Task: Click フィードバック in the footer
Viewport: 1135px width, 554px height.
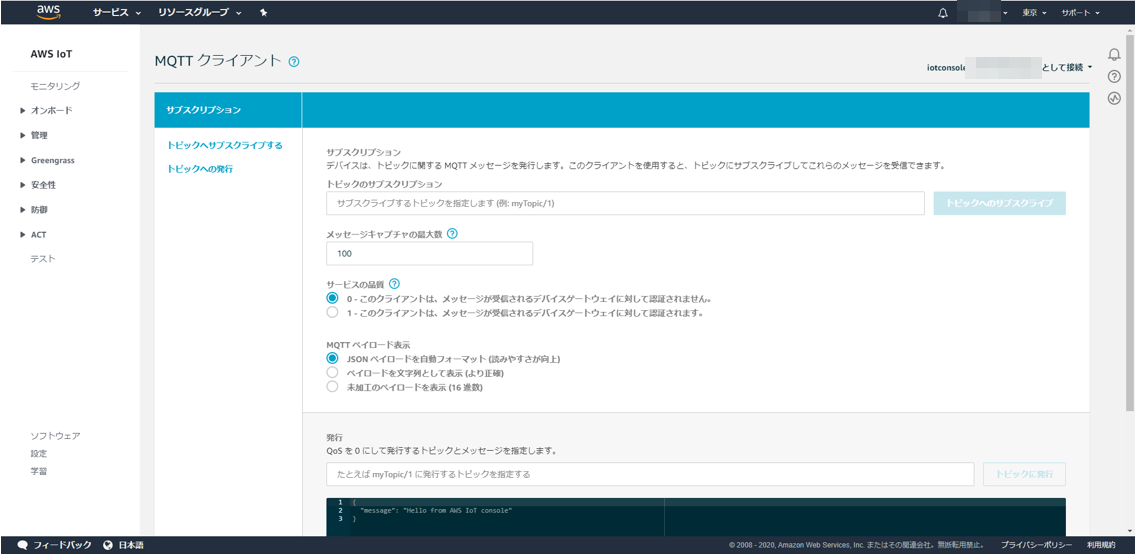Action: tap(62, 545)
